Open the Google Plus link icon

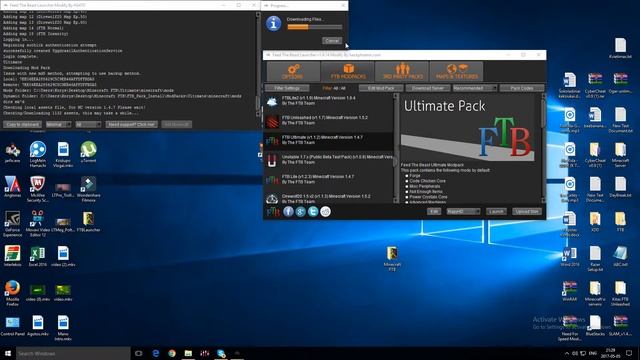tap(301, 211)
